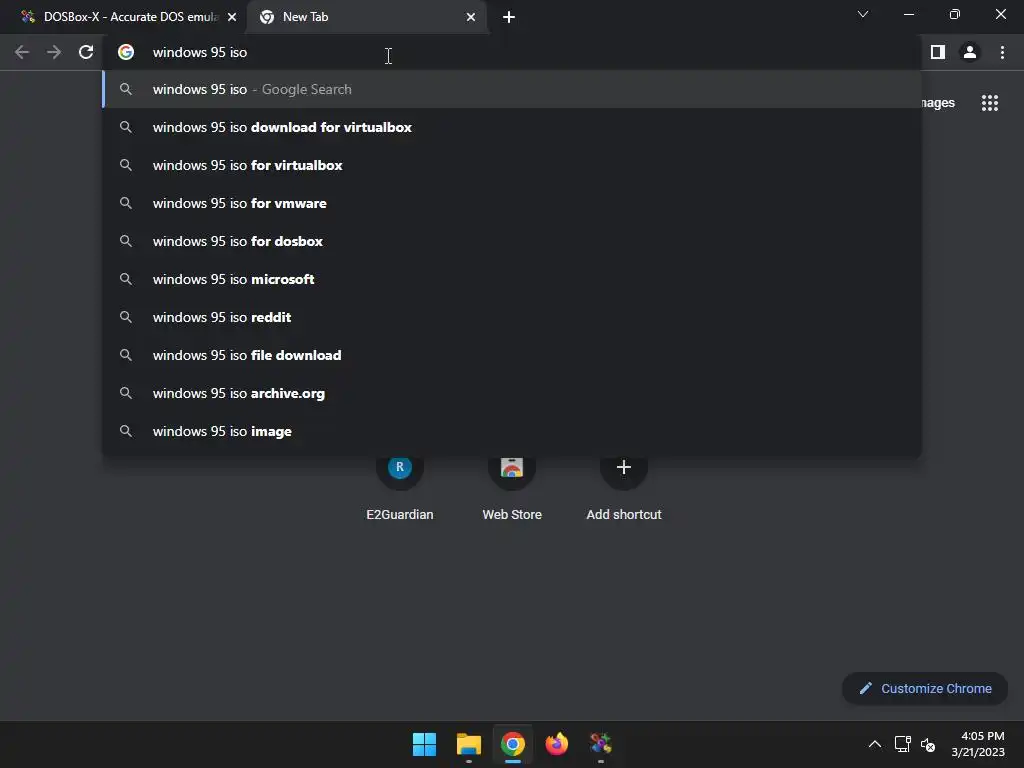Viewport: 1024px width, 768px height.
Task: Open the Chrome profile avatar menu
Action: pos(970,52)
